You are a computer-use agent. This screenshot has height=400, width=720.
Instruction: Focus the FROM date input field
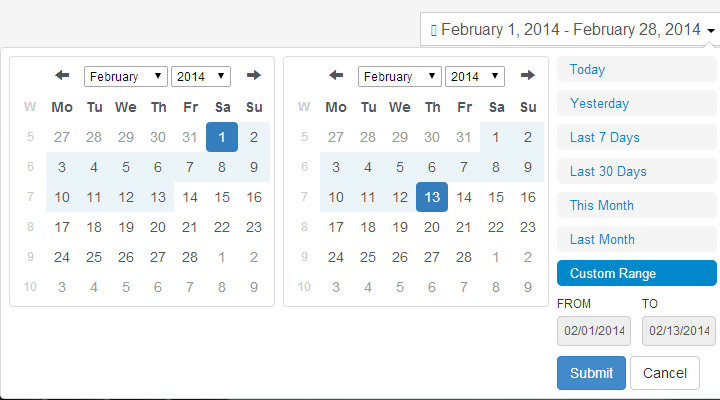pos(594,331)
